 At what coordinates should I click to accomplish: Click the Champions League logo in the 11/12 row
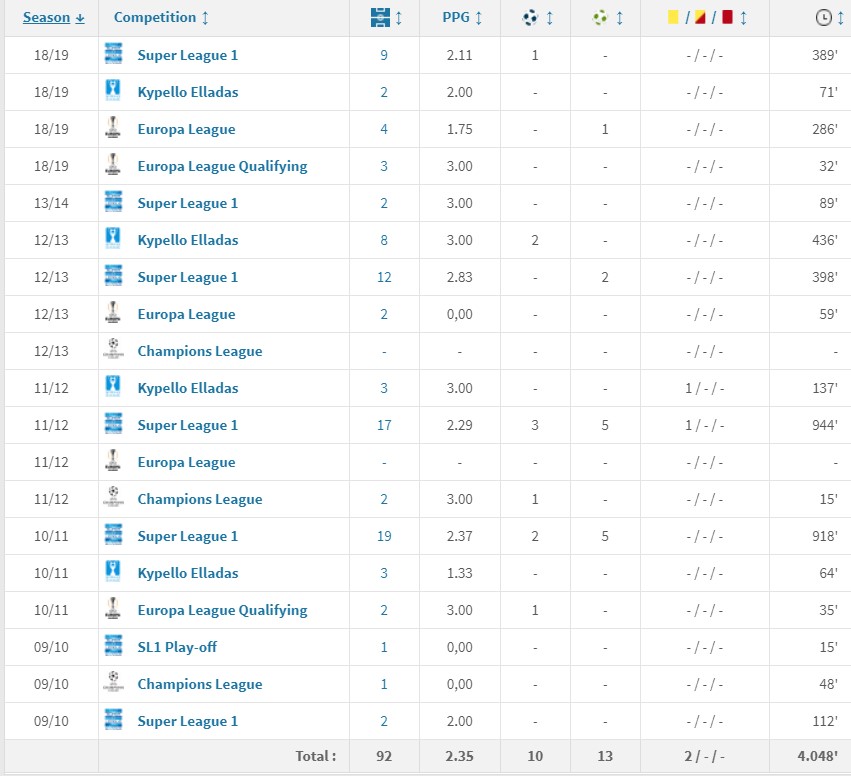[x=113, y=498]
